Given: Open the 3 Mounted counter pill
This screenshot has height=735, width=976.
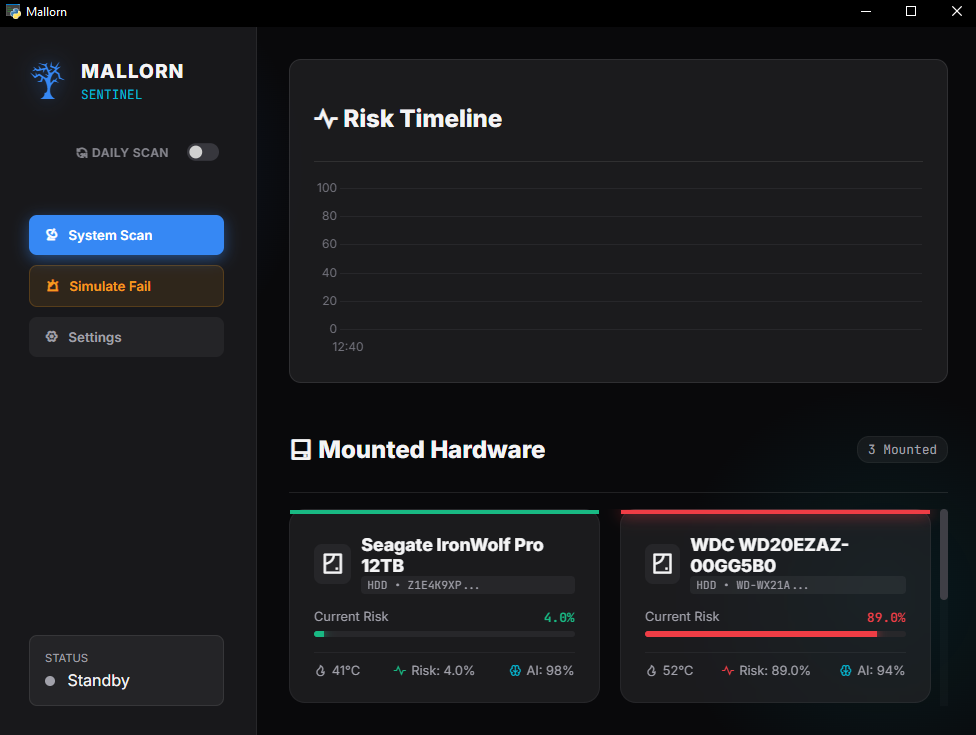Looking at the screenshot, I should coord(902,449).
